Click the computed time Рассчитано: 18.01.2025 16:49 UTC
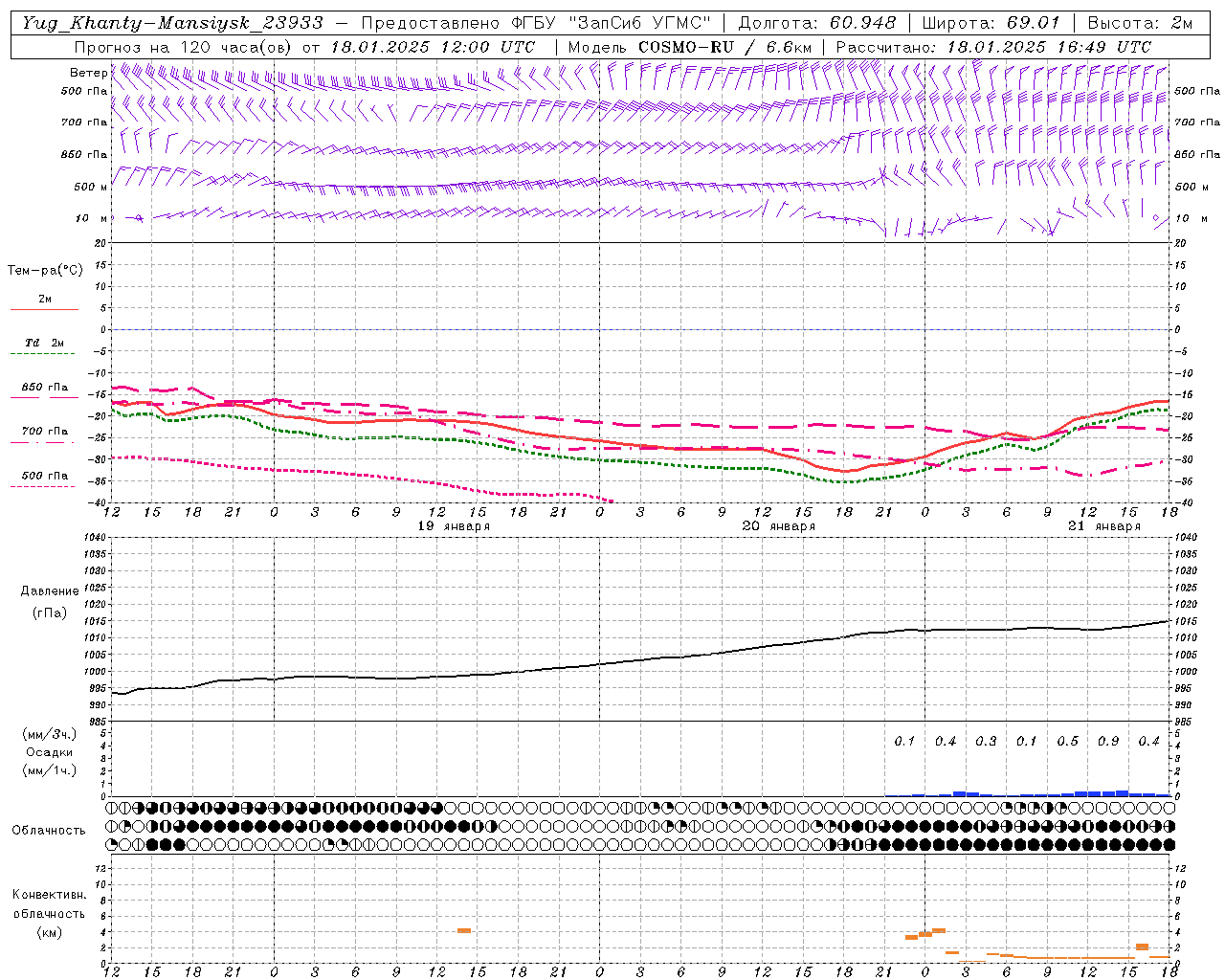This screenshot has width=1225, height=980. (x=993, y=47)
